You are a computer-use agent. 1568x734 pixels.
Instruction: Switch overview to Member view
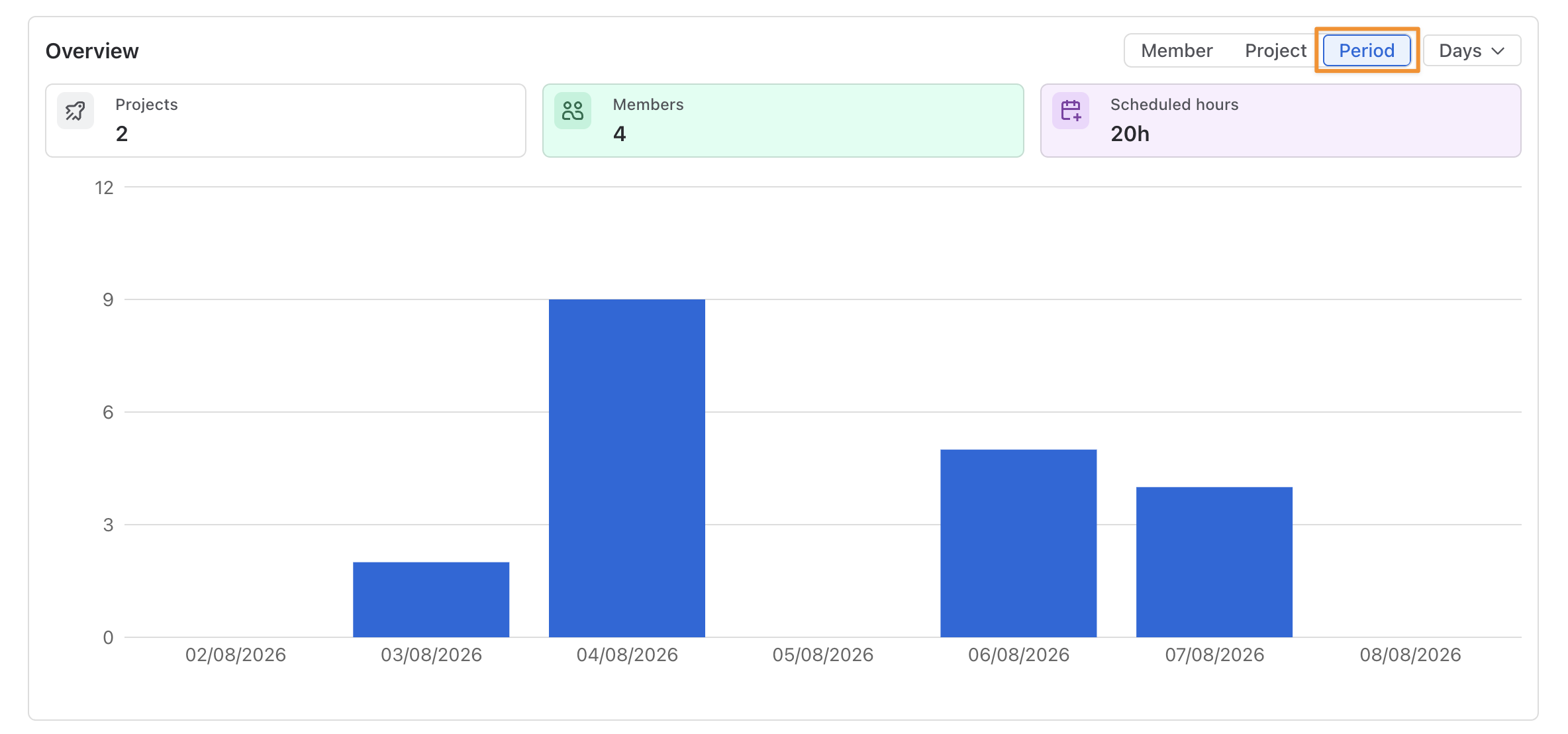point(1177,51)
